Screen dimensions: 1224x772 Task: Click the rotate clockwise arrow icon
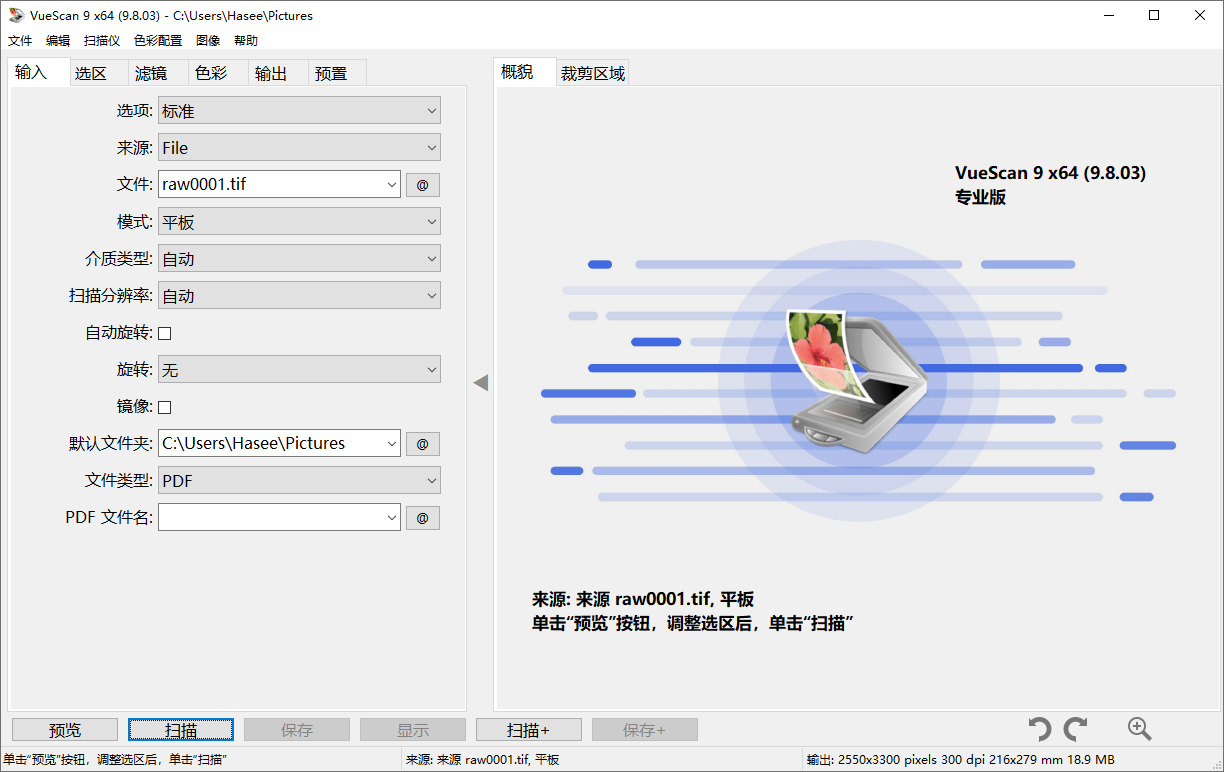[x=1075, y=729]
